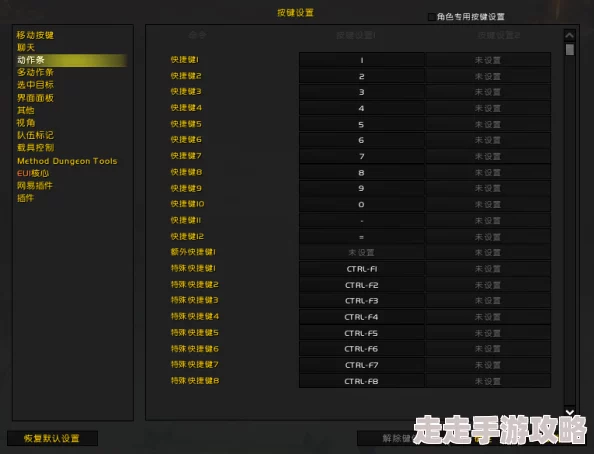Select the primary key binding for 快捷键1

[x=361, y=60]
